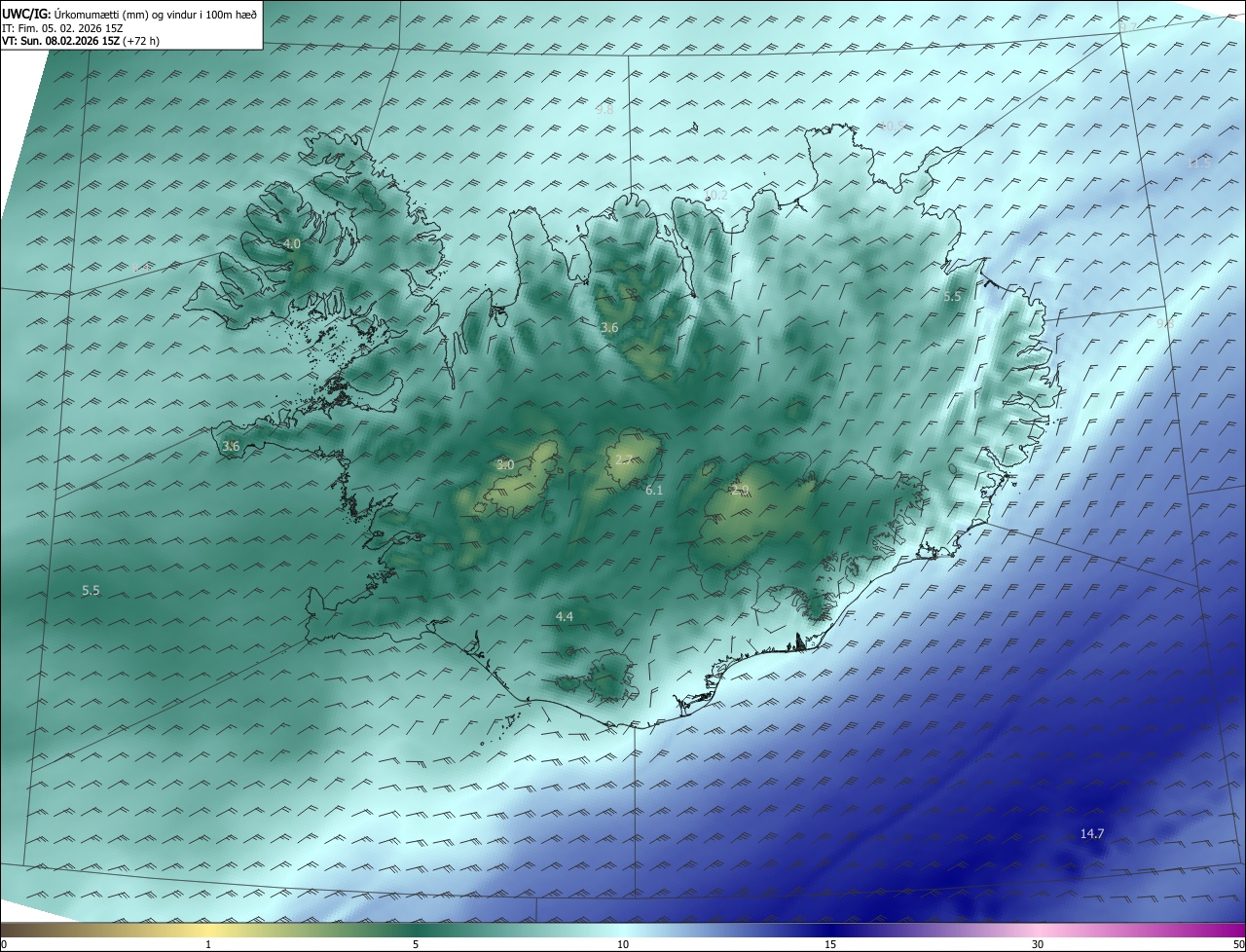Click the 2.7 value label on the glacier
Screen dimensions: 1246x952
[622, 459]
